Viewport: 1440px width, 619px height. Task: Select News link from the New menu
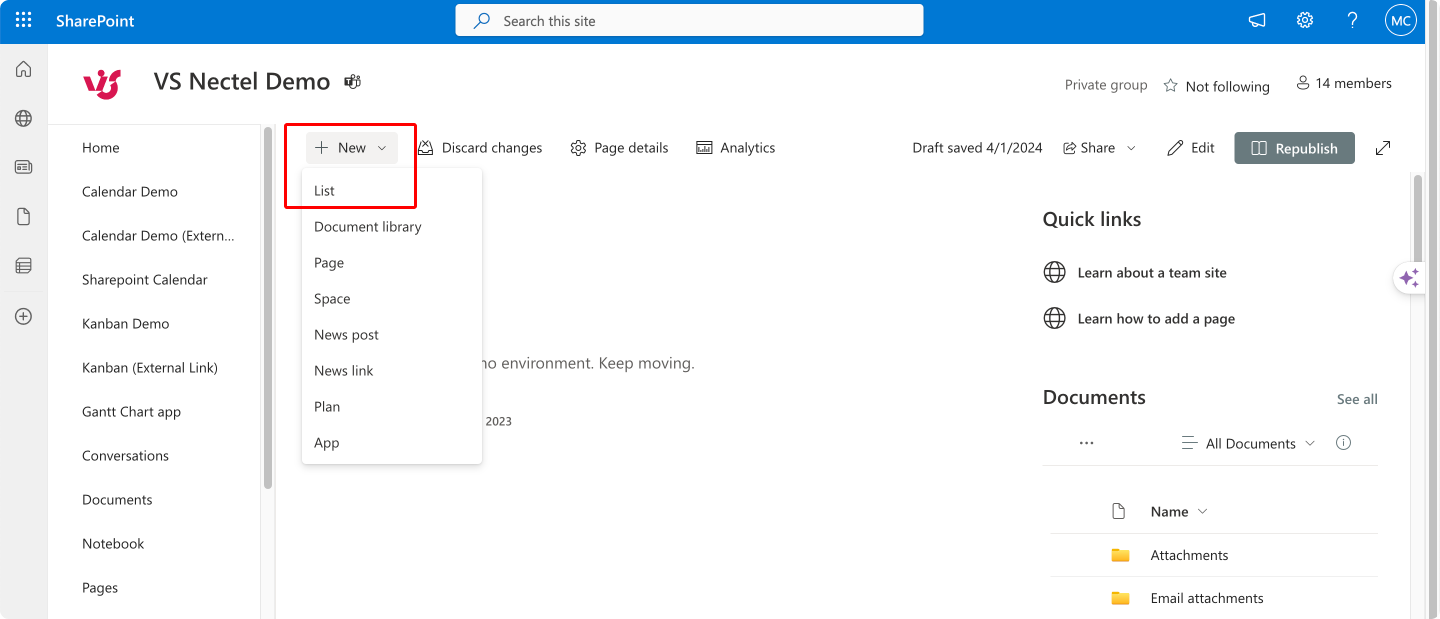click(392, 370)
